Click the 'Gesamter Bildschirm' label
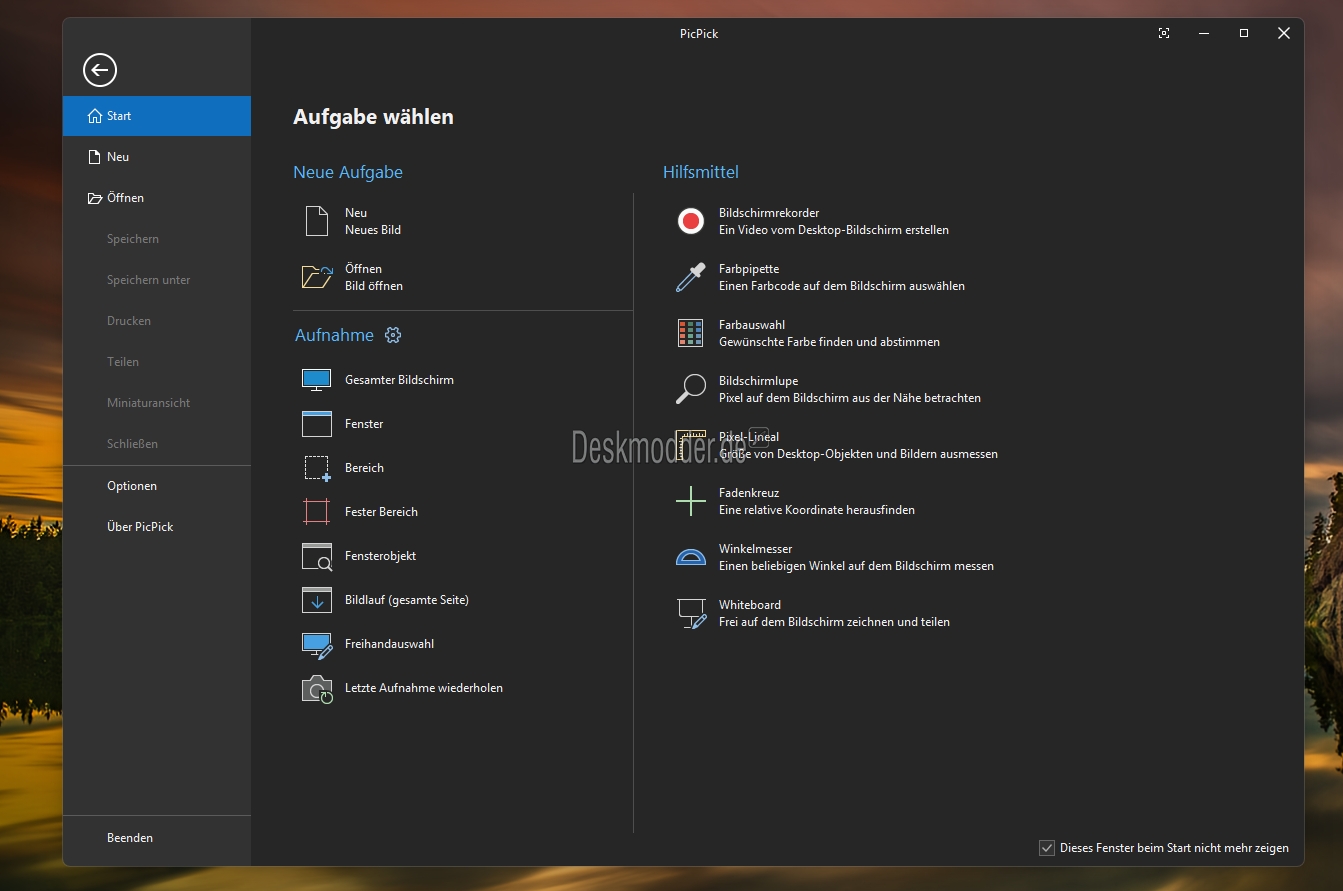 point(399,380)
